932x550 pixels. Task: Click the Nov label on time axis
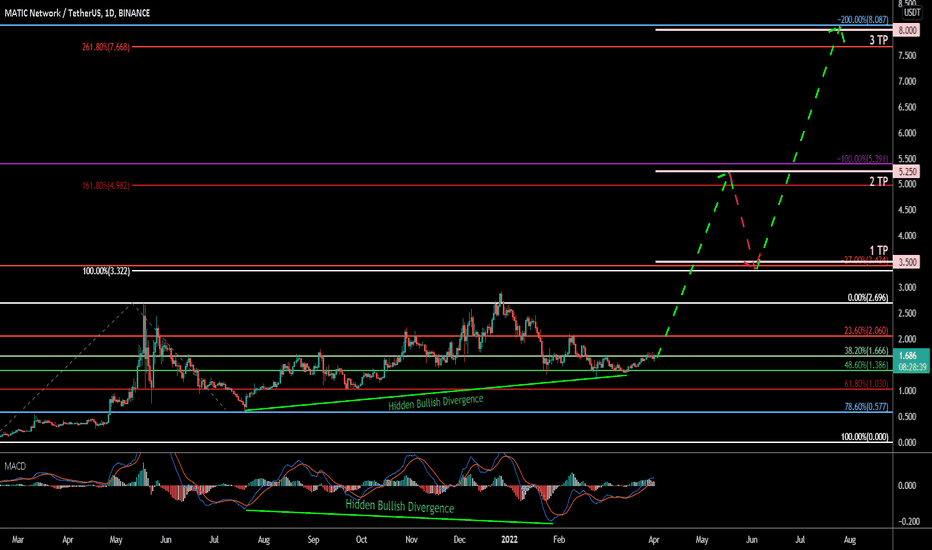411,540
